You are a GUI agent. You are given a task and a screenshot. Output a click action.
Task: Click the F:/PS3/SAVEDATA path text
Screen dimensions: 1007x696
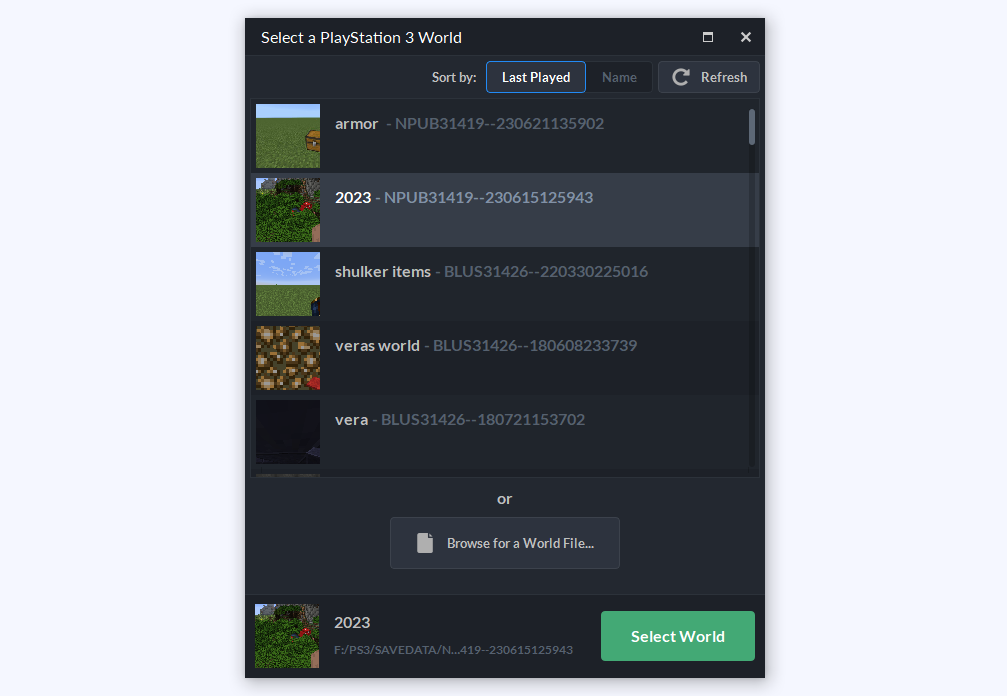[453, 650]
